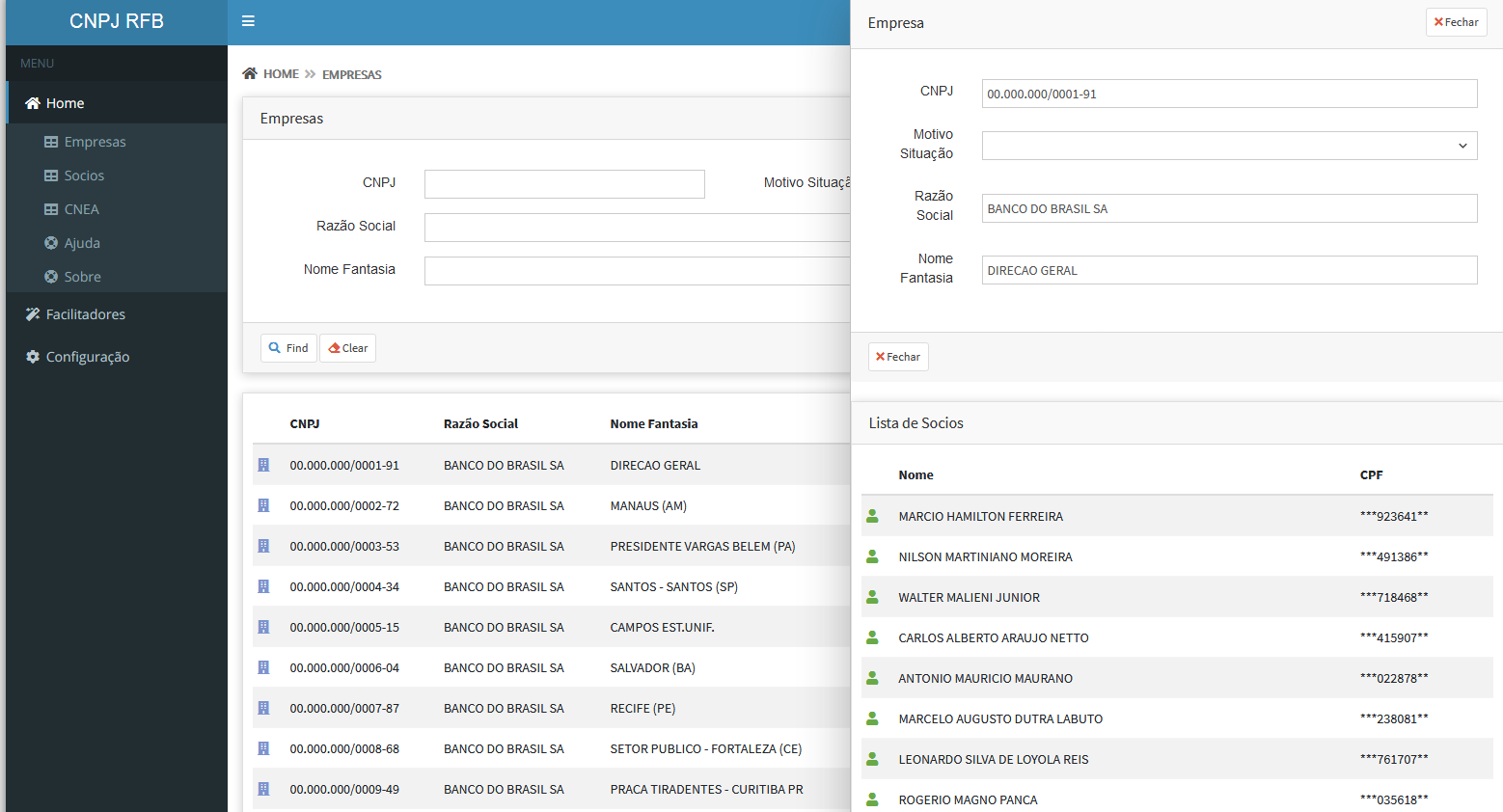
Task: Click person icon next to CARLOS ALBERTO ARAUJO NETTO
Action: pos(872,637)
